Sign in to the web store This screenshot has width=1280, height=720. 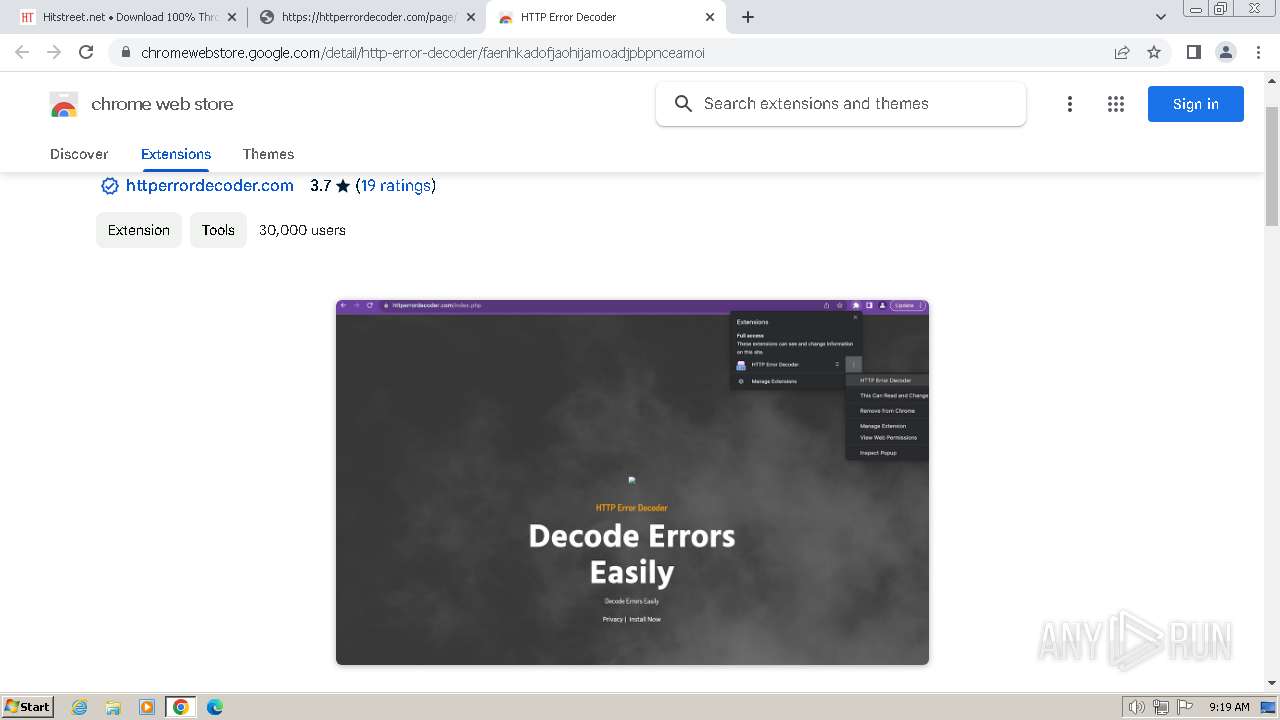1195,104
